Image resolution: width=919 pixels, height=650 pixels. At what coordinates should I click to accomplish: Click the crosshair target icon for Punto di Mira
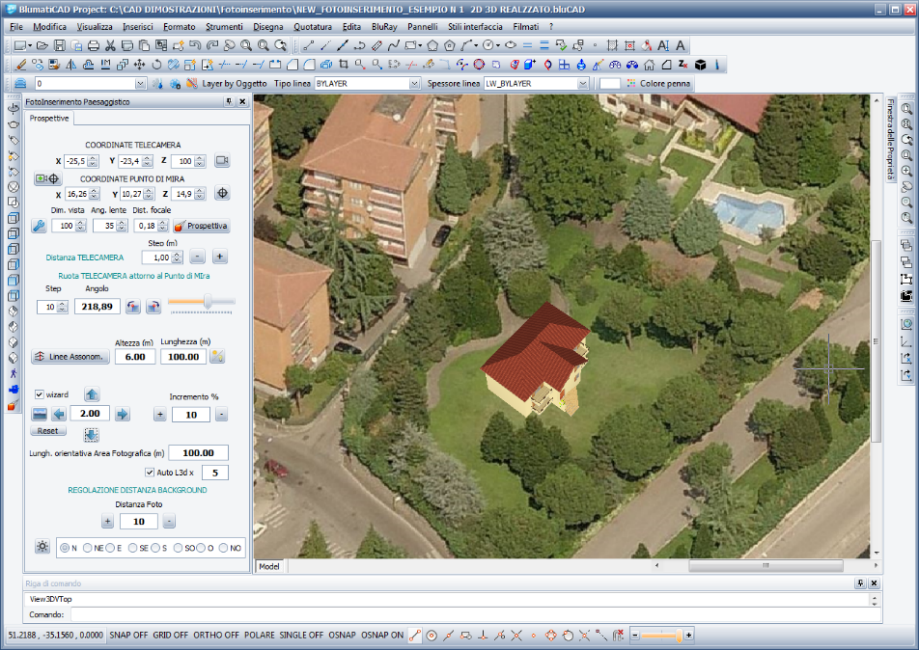click(x=222, y=194)
